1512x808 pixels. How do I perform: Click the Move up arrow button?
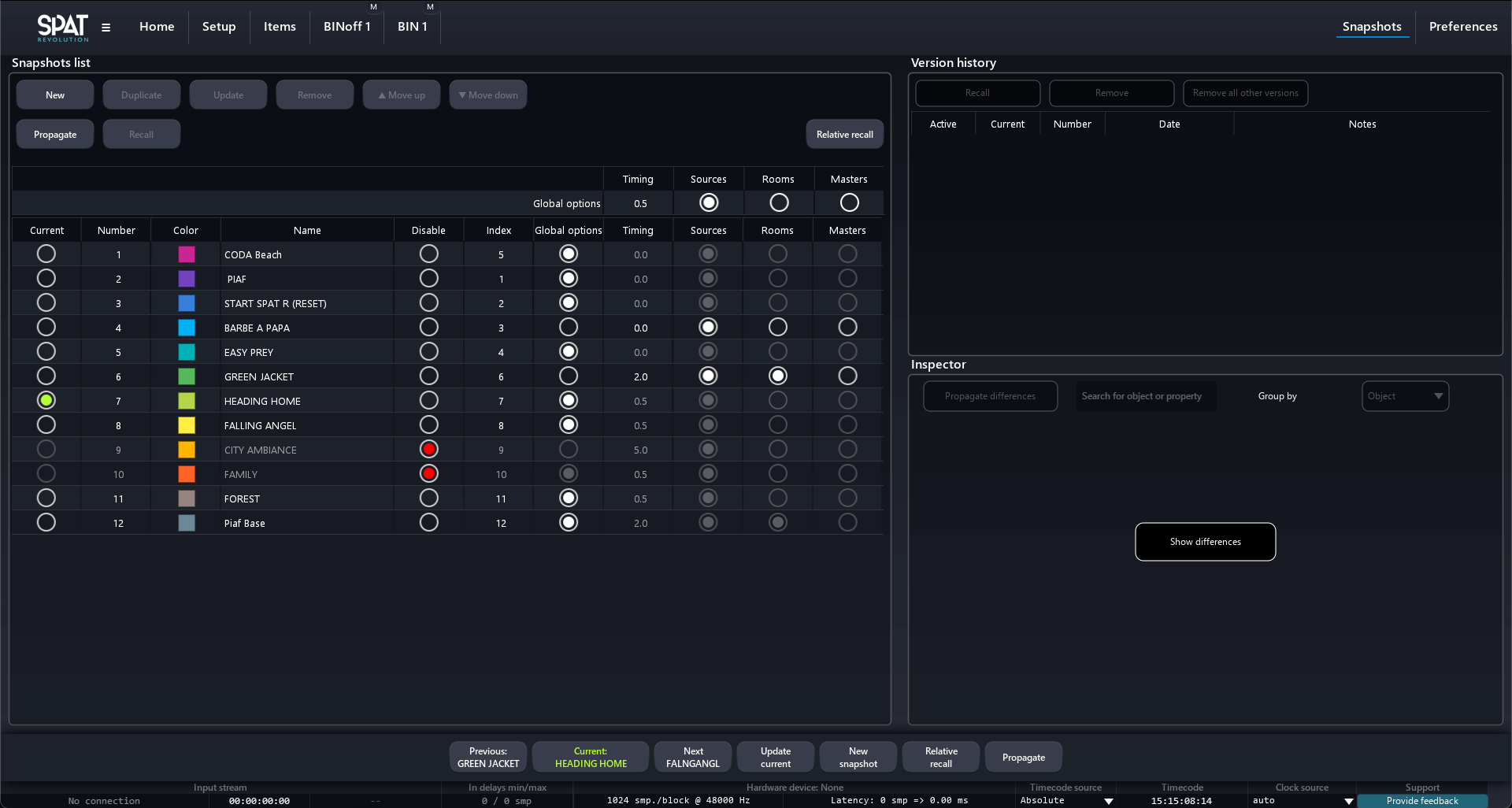pyautogui.click(x=401, y=95)
